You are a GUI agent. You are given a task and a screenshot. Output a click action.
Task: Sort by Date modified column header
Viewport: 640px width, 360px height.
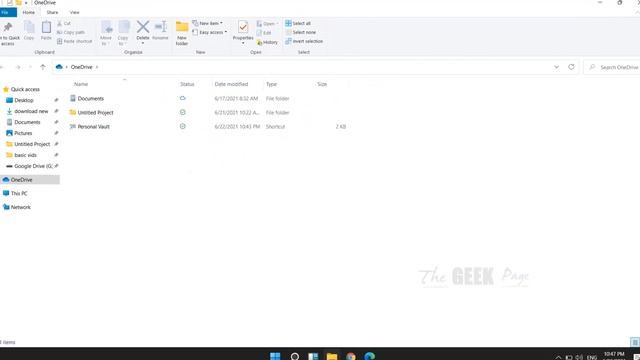point(231,84)
